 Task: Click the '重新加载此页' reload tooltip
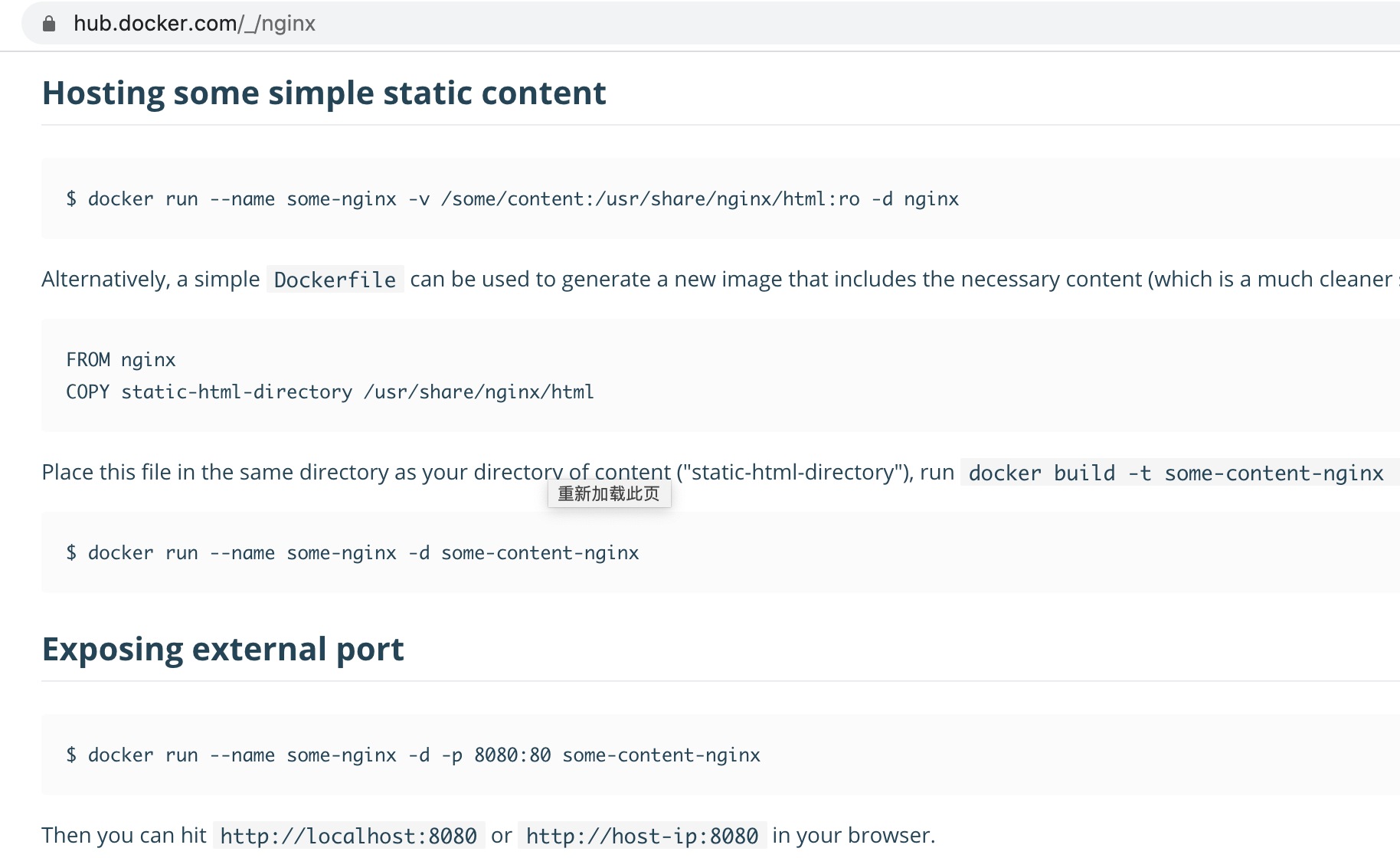pos(609,494)
